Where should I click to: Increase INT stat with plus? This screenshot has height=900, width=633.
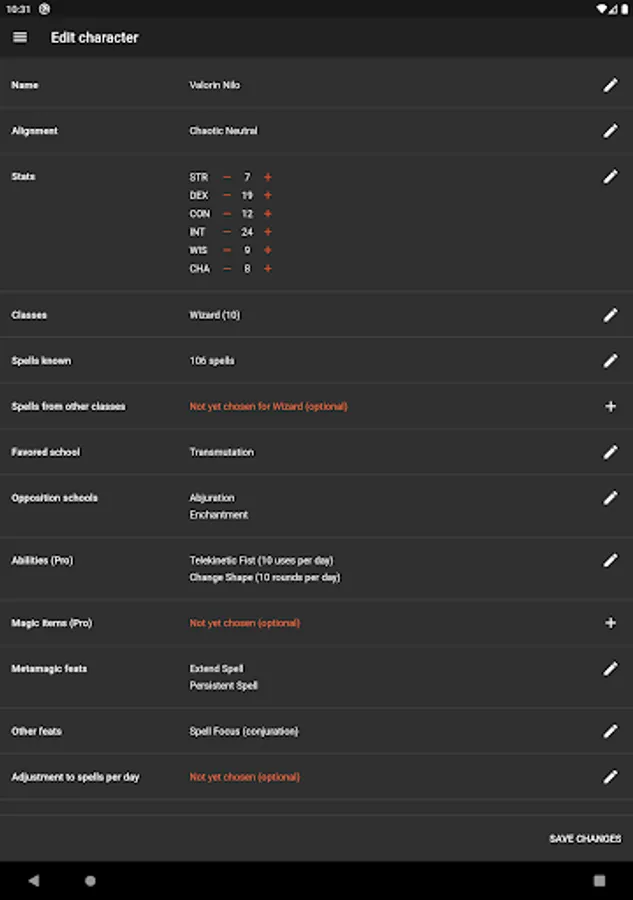(x=268, y=232)
